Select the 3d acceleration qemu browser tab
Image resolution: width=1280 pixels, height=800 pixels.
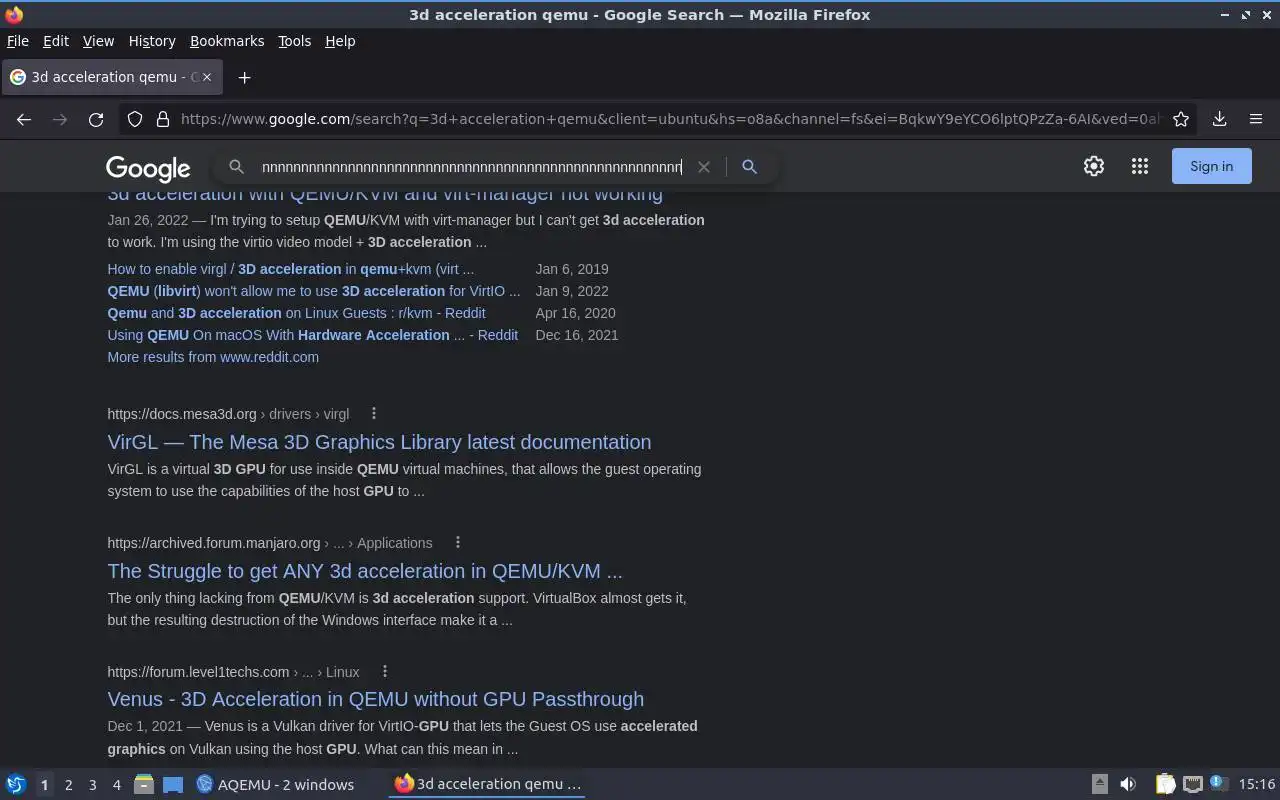tap(112, 77)
